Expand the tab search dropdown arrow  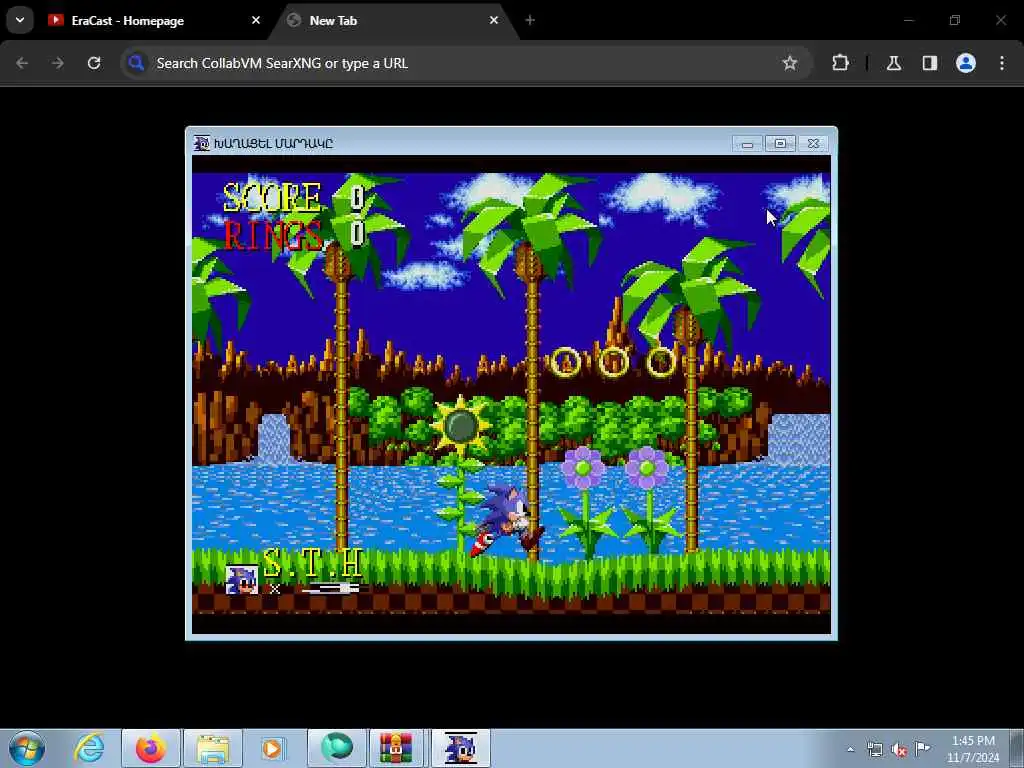click(20, 20)
